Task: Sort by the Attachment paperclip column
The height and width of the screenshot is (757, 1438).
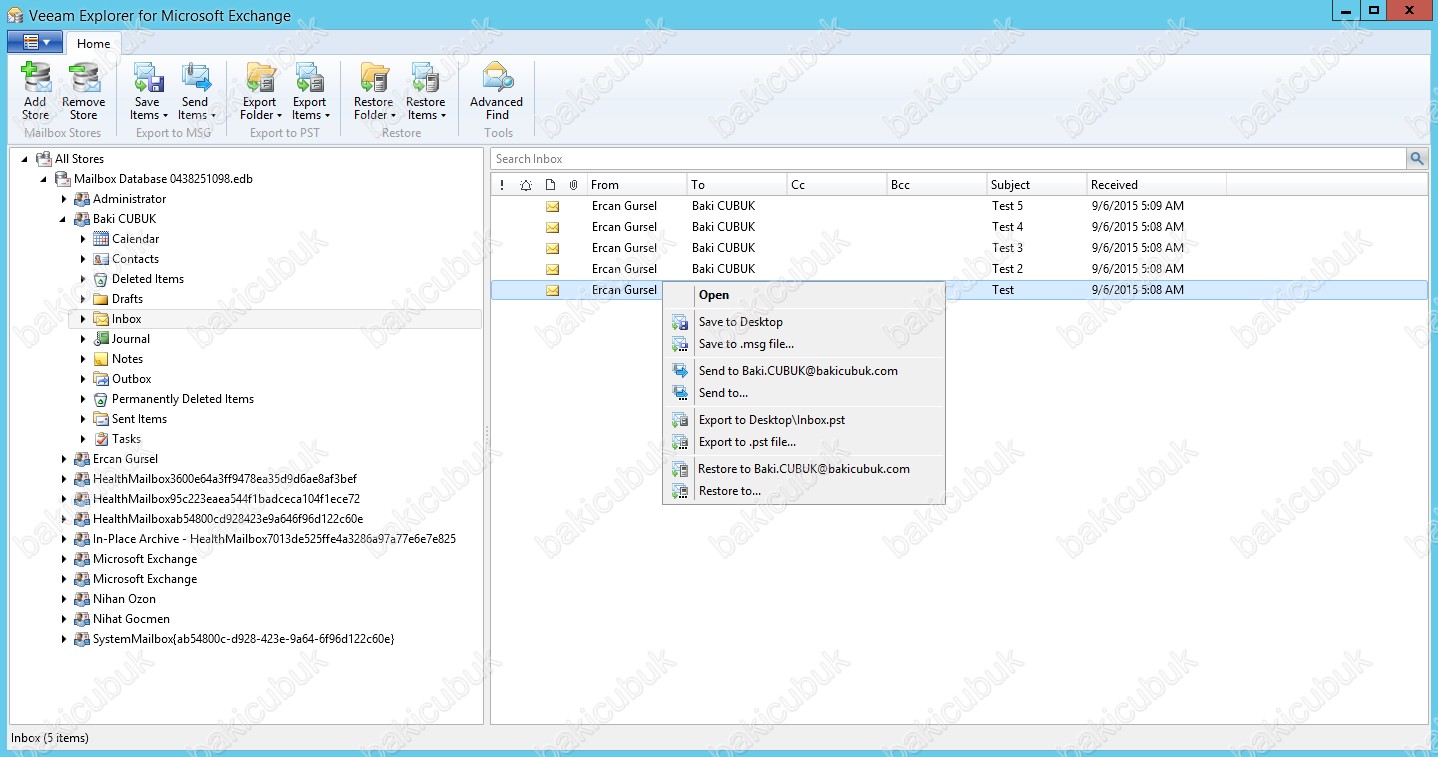Action: tap(574, 185)
